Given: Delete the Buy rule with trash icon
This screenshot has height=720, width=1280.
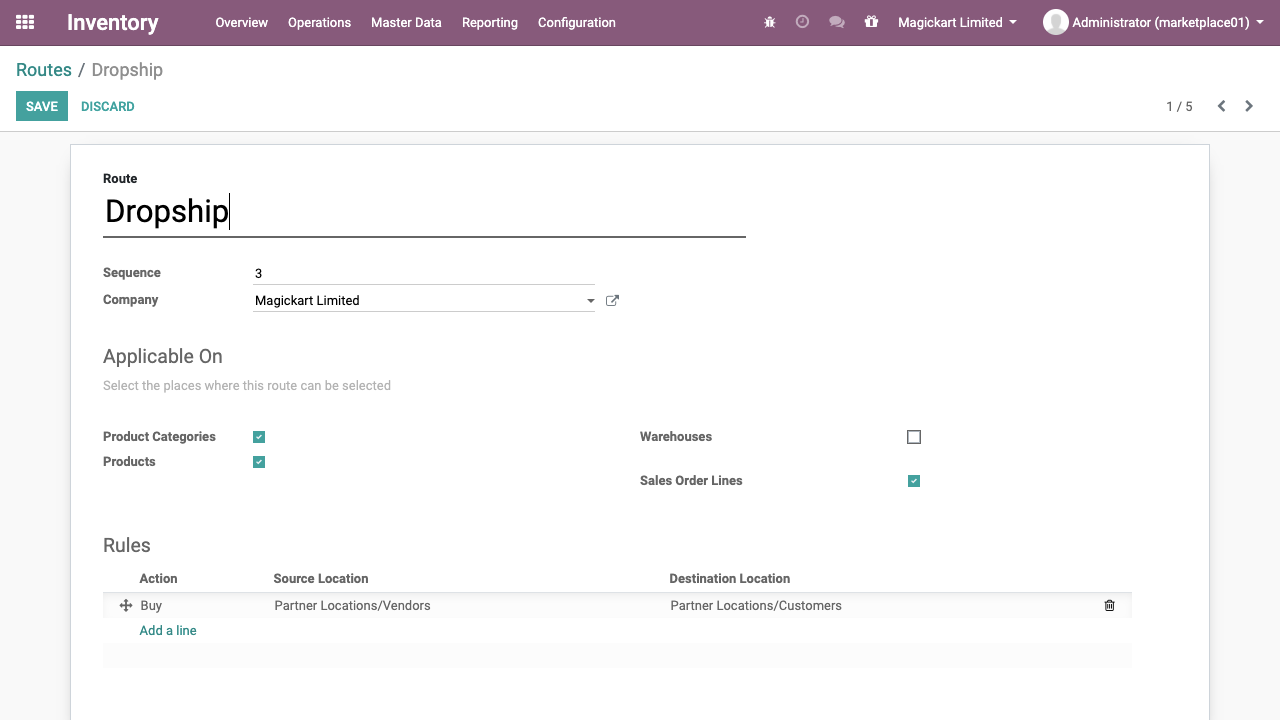Looking at the screenshot, I should pyautogui.click(x=1109, y=606).
